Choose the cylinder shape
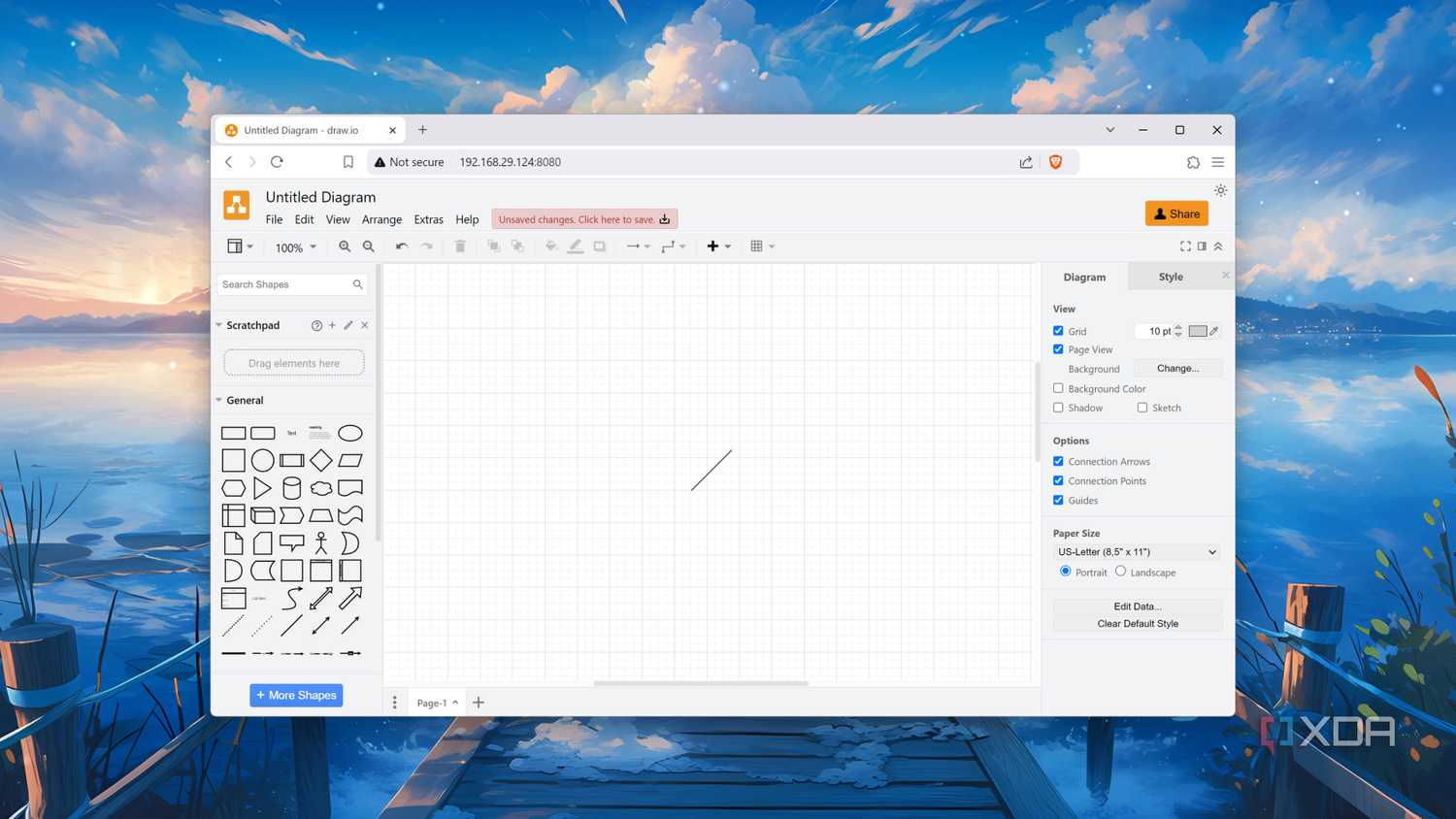This screenshot has height=819, width=1456. pos(292,488)
